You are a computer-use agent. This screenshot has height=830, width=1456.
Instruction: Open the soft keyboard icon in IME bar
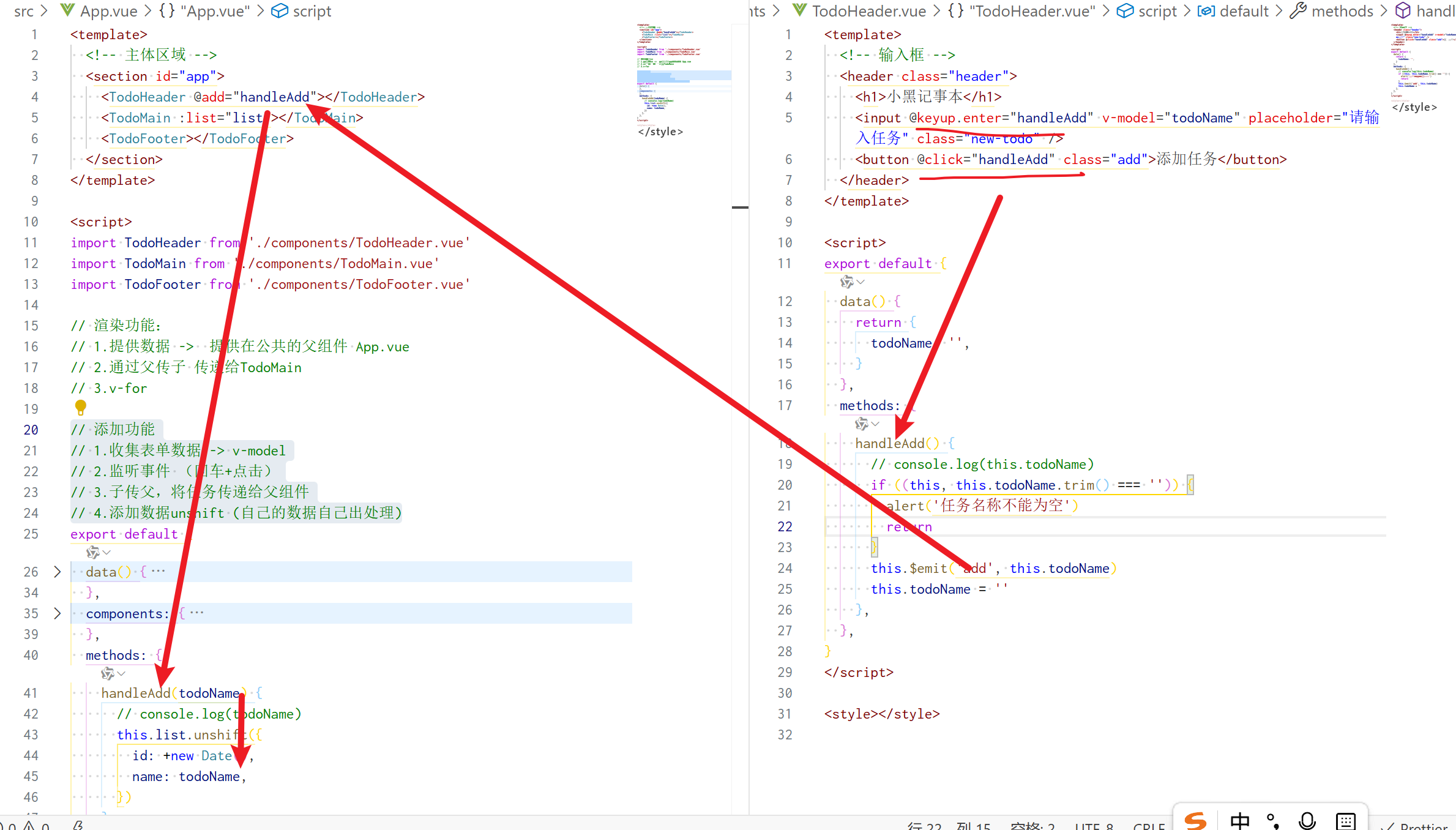[x=1346, y=821]
